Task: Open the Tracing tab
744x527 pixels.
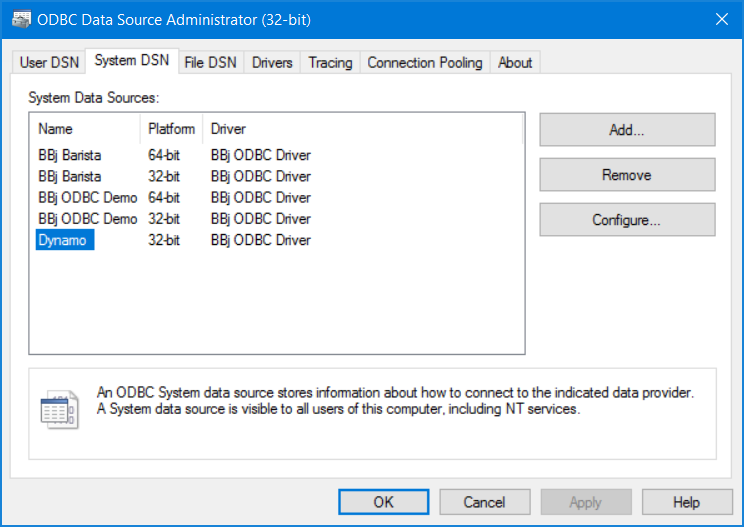Action: [x=330, y=62]
